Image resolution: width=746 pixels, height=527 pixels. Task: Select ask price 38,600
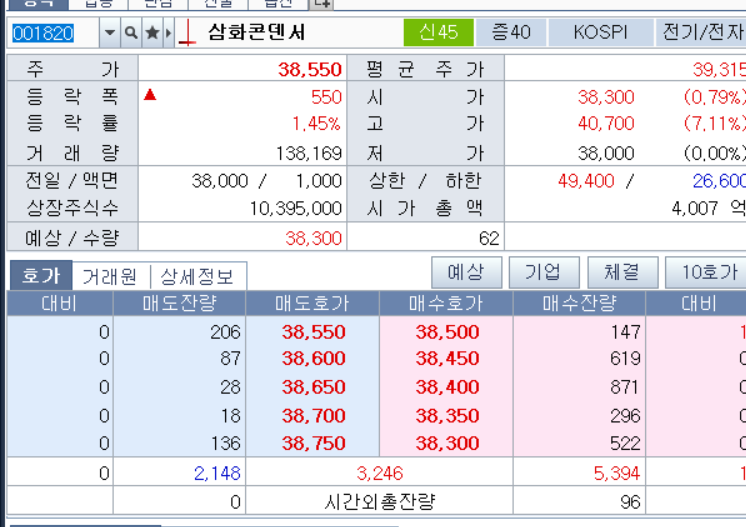pyautogui.click(x=314, y=359)
